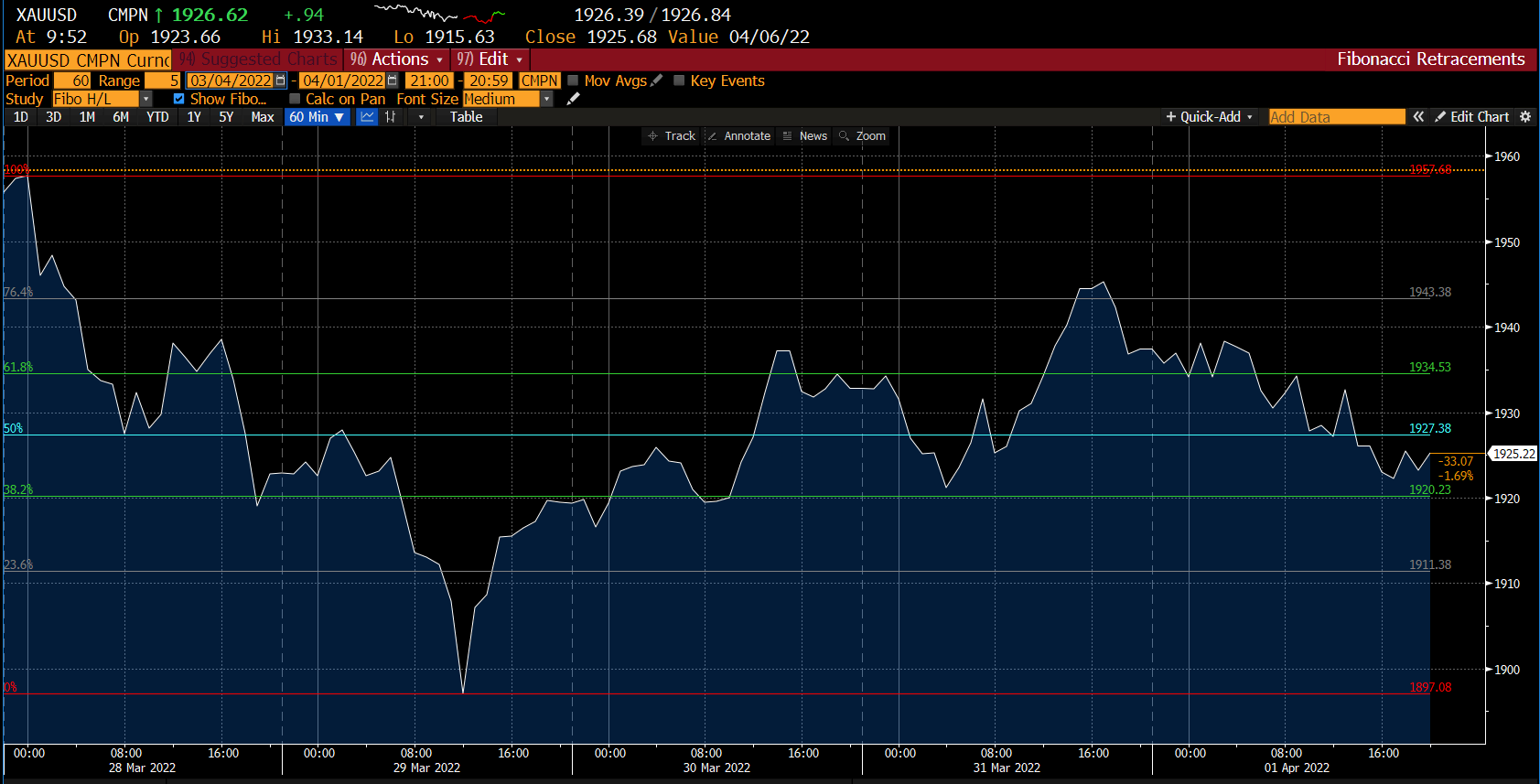The width and height of the screenshot is (1540, 784).
Task: Switch to the bar chart type icon
Action: [391, 117]
